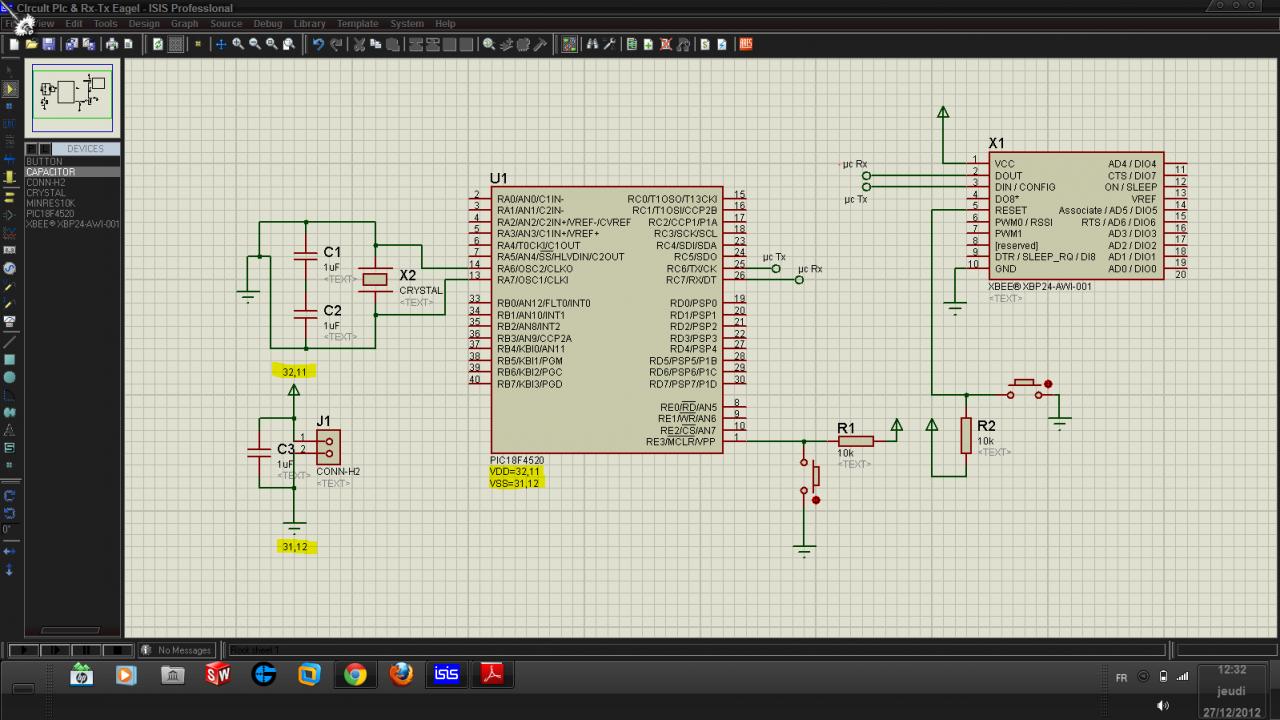This screenshot has height=720, width=1280.
Task: Click the Print icon in toolbar
Action: [x=111, y=44]
